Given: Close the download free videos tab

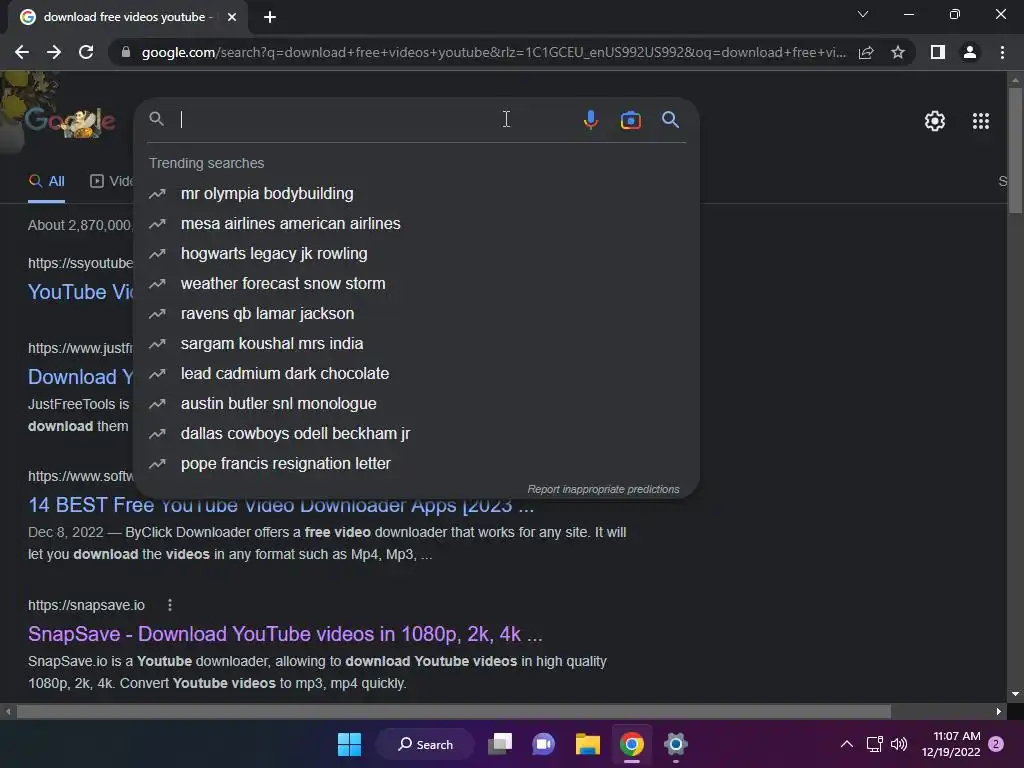Looking at the screenshot, I should tap(231, 17).
